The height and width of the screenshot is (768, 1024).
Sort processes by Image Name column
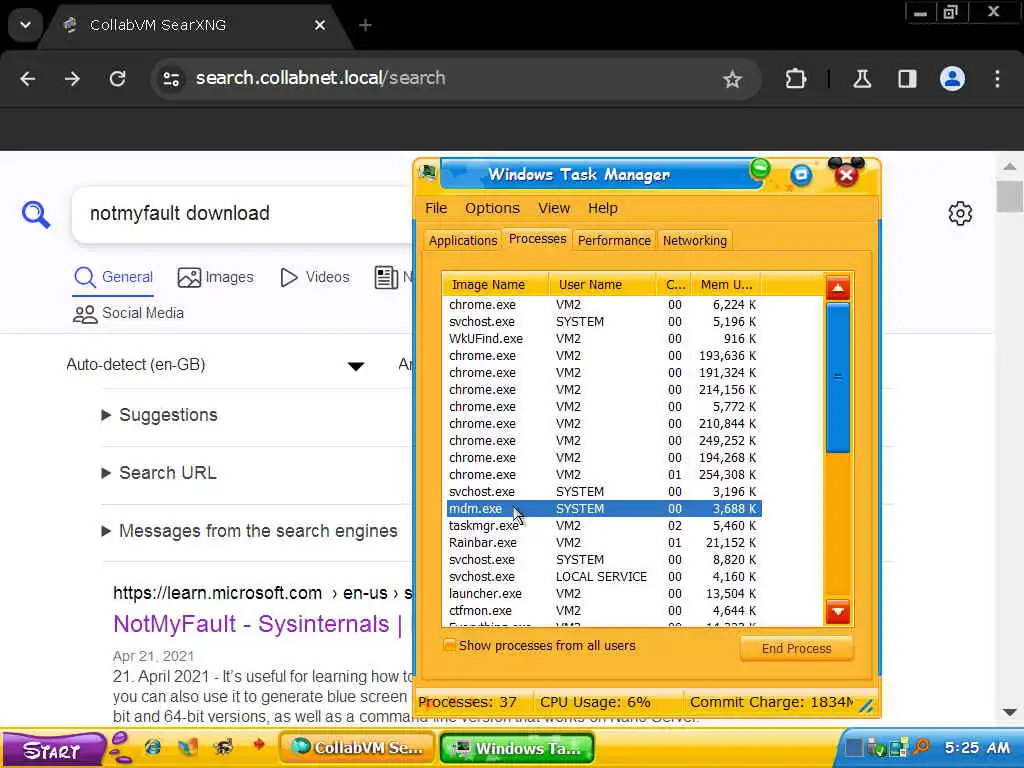[496, 285]
